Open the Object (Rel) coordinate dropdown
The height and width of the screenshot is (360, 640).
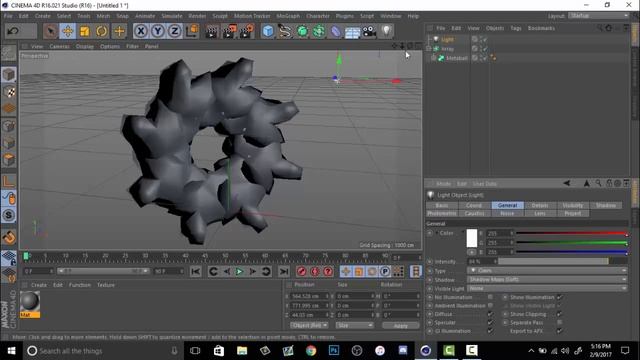(309, 325)
